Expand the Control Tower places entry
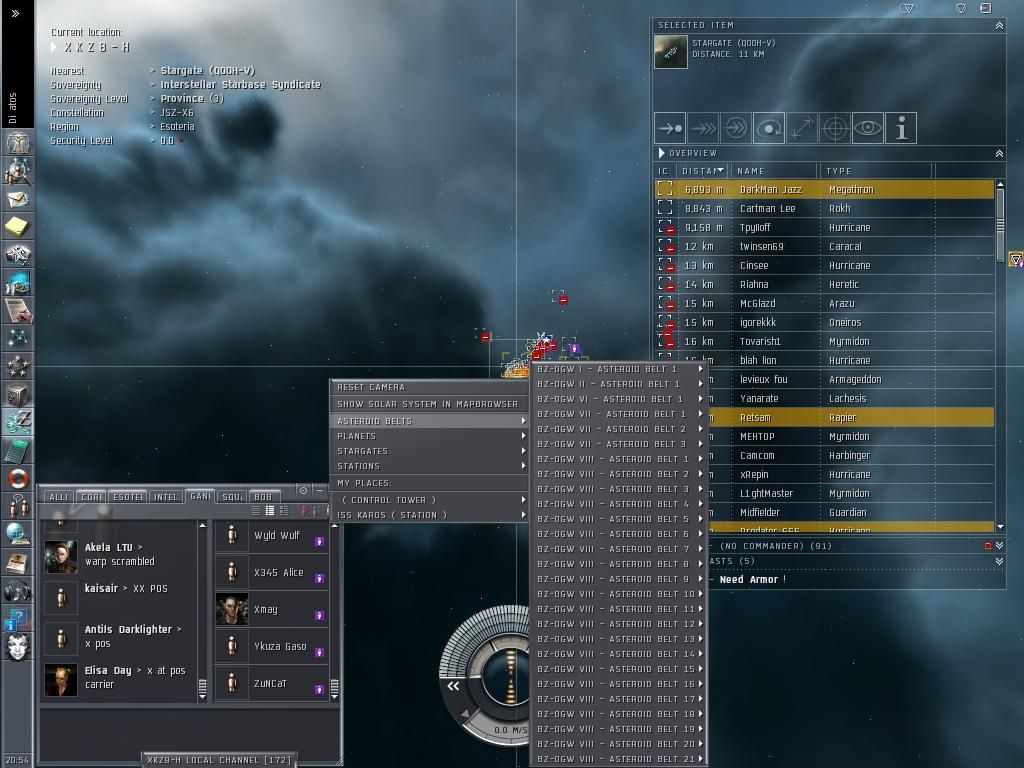This screenshot has height=768, width=1024. pyautogui.click(x=429, y=500)
